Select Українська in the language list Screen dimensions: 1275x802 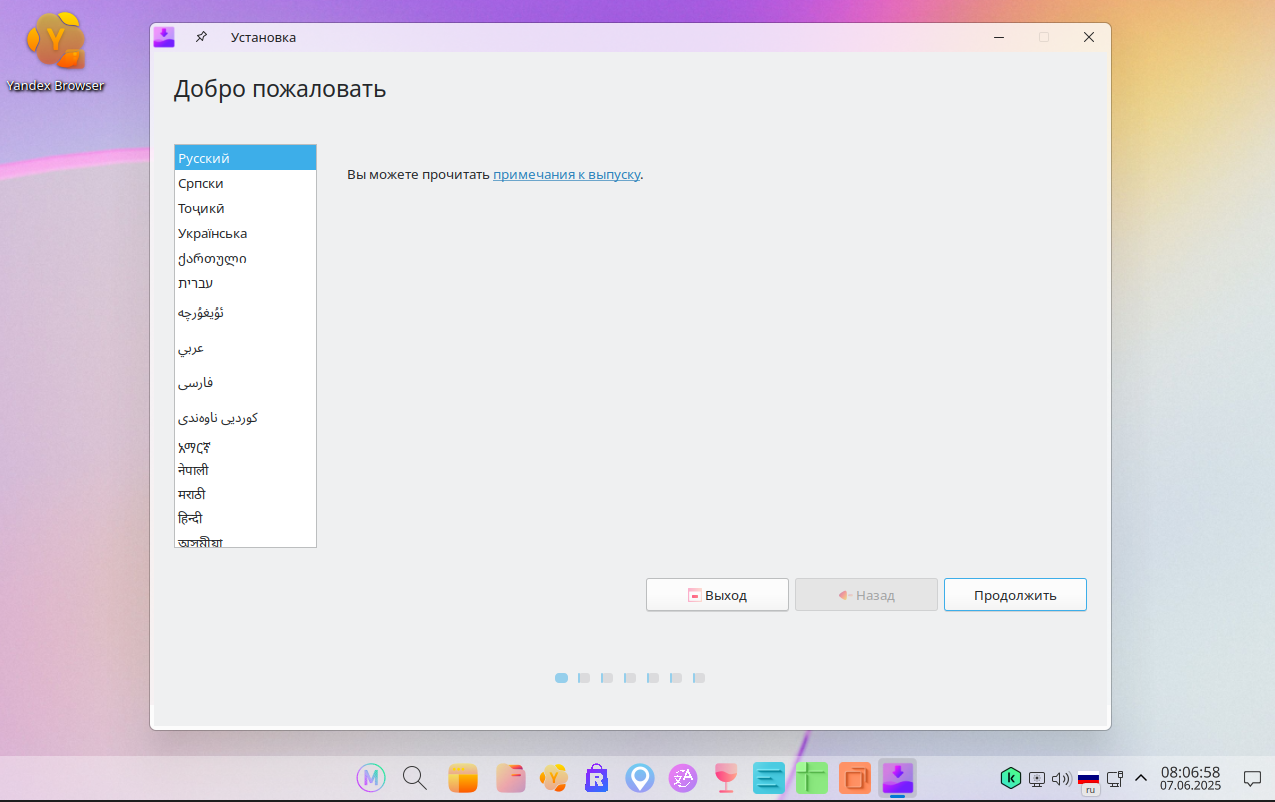245,233
